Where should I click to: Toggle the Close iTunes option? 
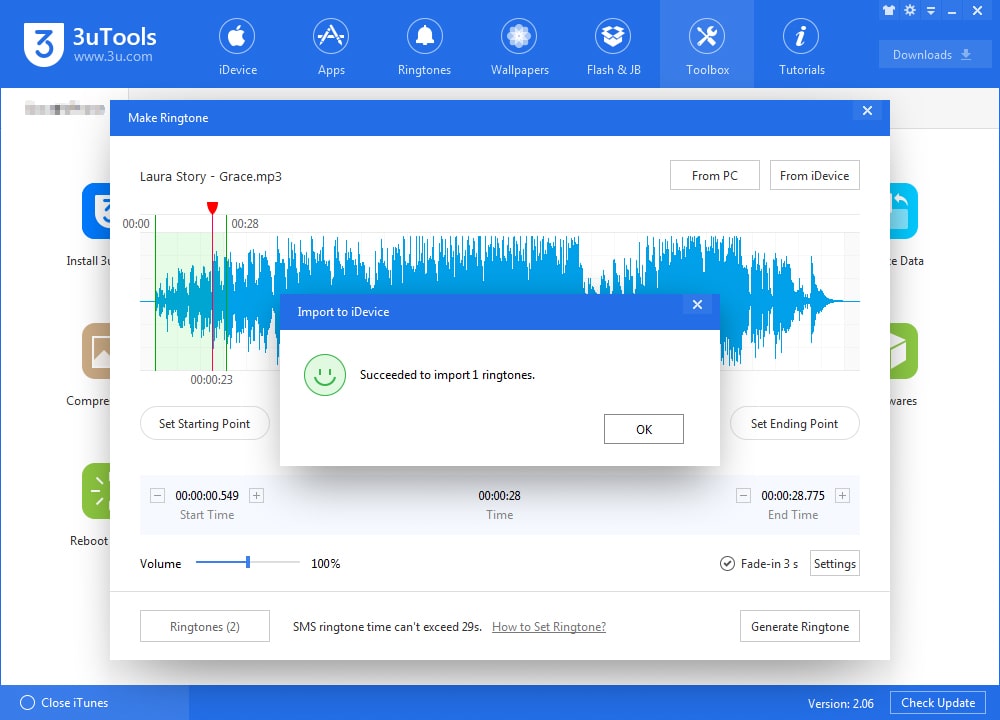click(30, 702)
